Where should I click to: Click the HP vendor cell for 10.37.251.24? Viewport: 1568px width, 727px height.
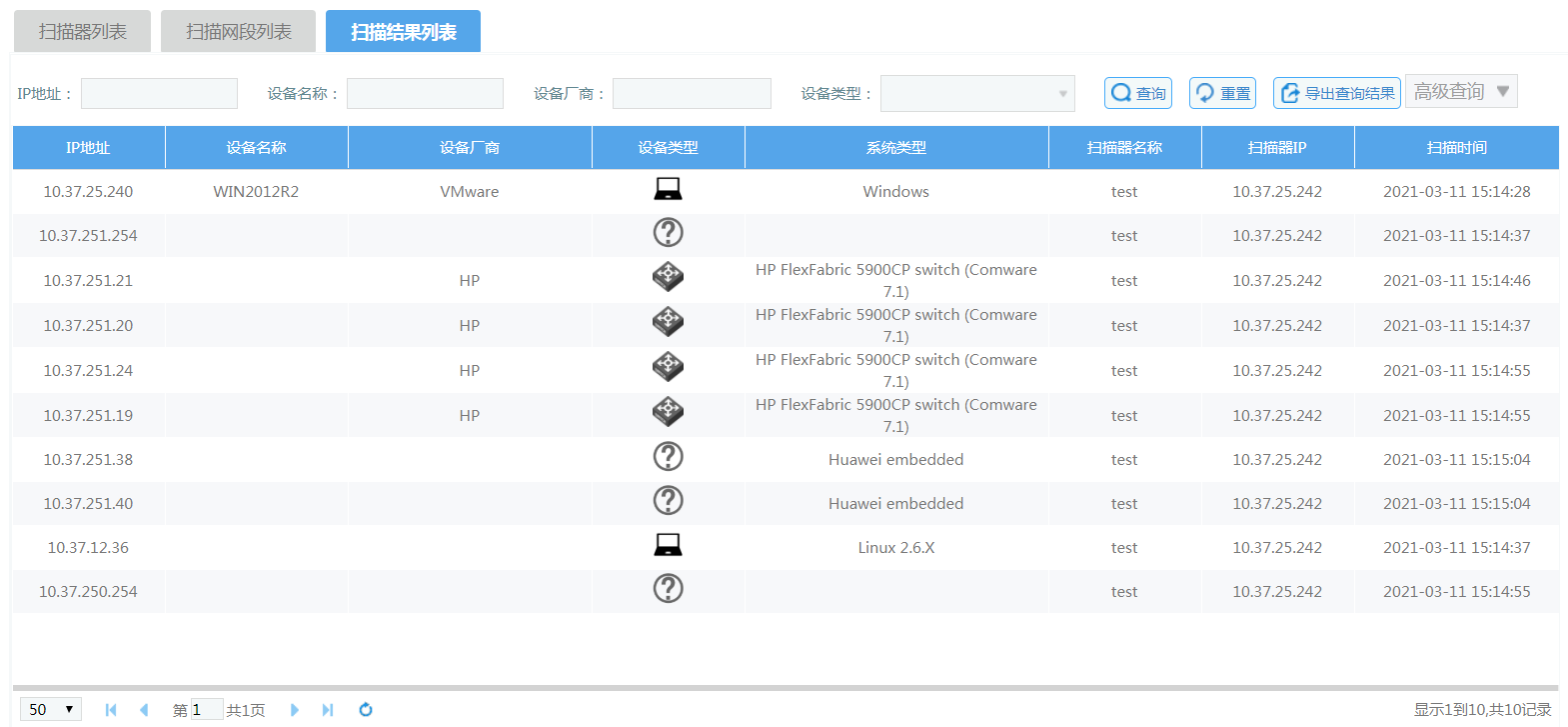(x=470, y=371)
